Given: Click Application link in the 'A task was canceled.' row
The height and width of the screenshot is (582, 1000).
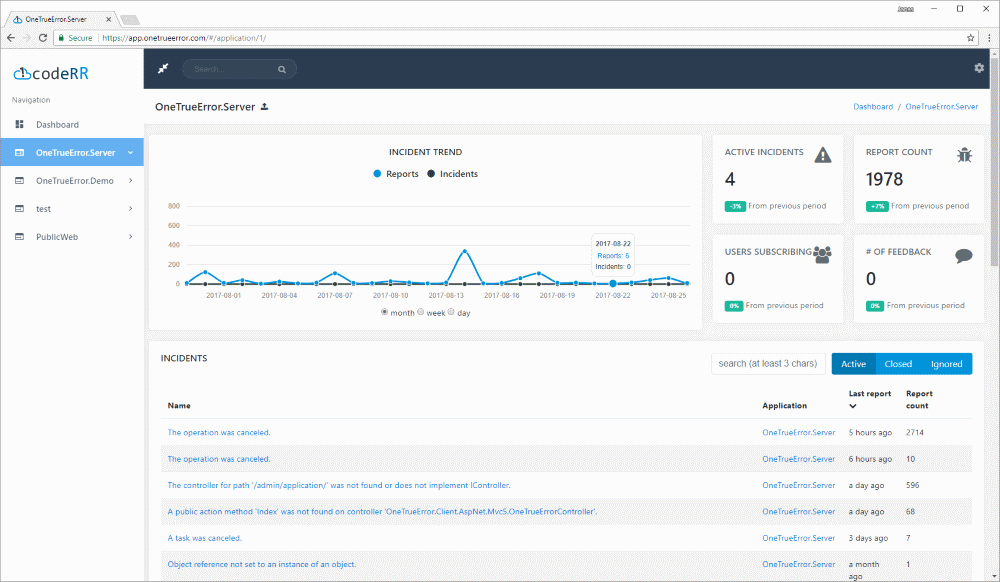Looking at the screenshot, I should 798,538.
